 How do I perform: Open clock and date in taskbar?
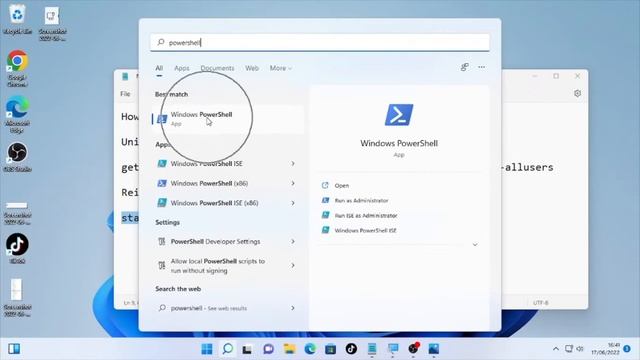click(x=605, y=349)
